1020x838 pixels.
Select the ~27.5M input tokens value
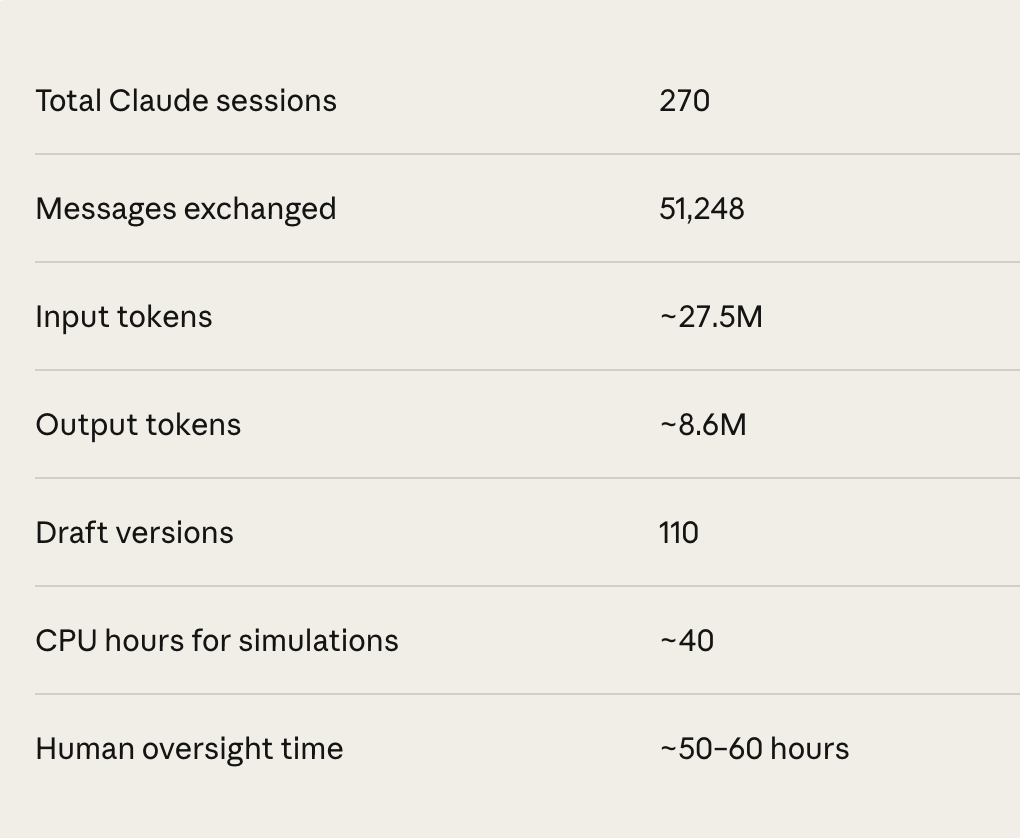(x=710, y=317)
